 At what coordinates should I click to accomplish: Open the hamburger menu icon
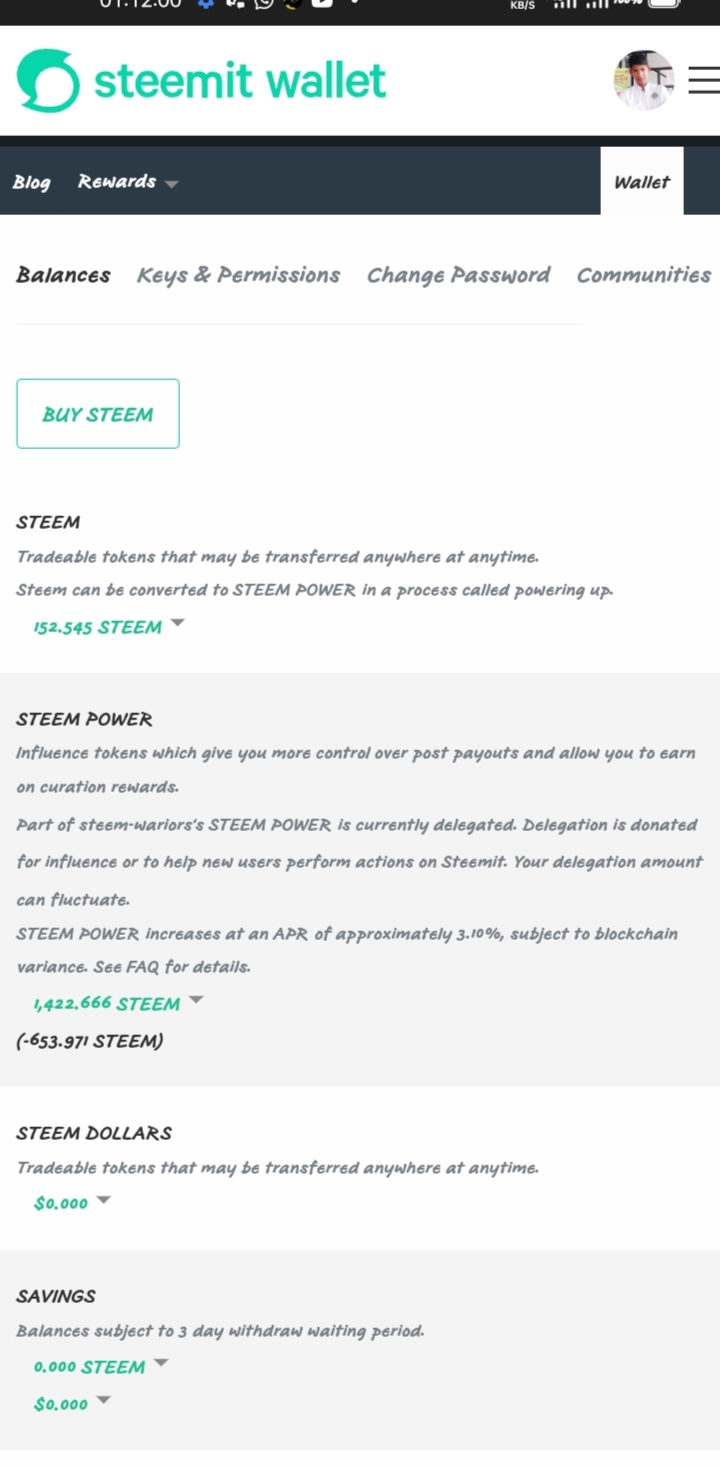coord(704,80)
